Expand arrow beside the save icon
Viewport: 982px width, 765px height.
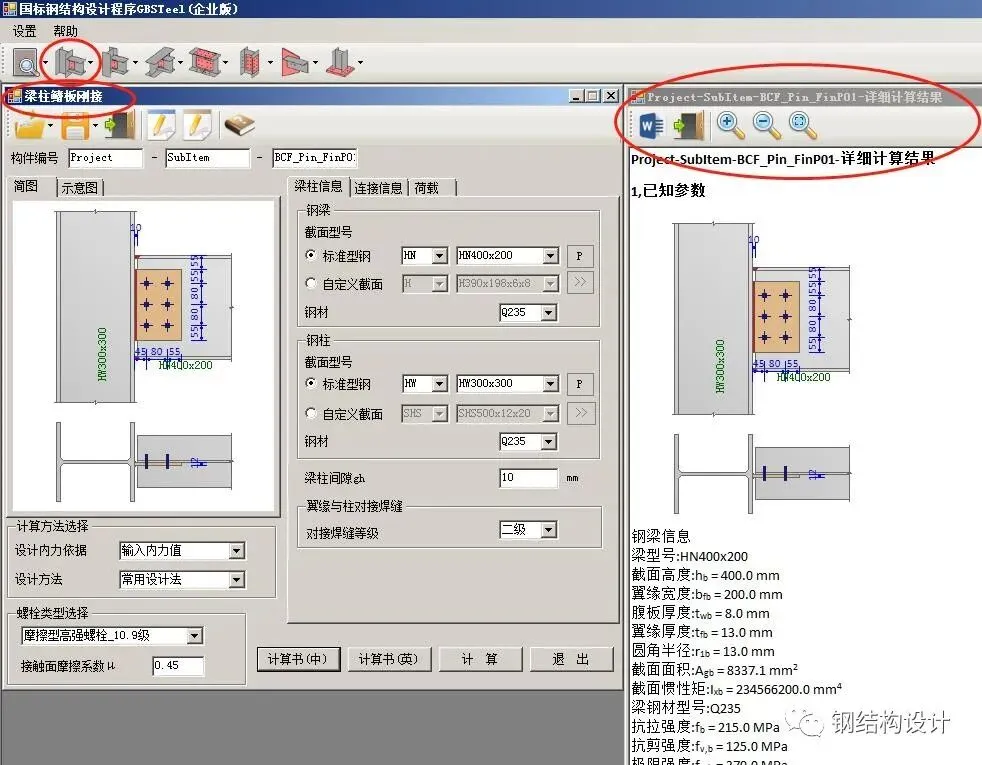pos(95,126)
